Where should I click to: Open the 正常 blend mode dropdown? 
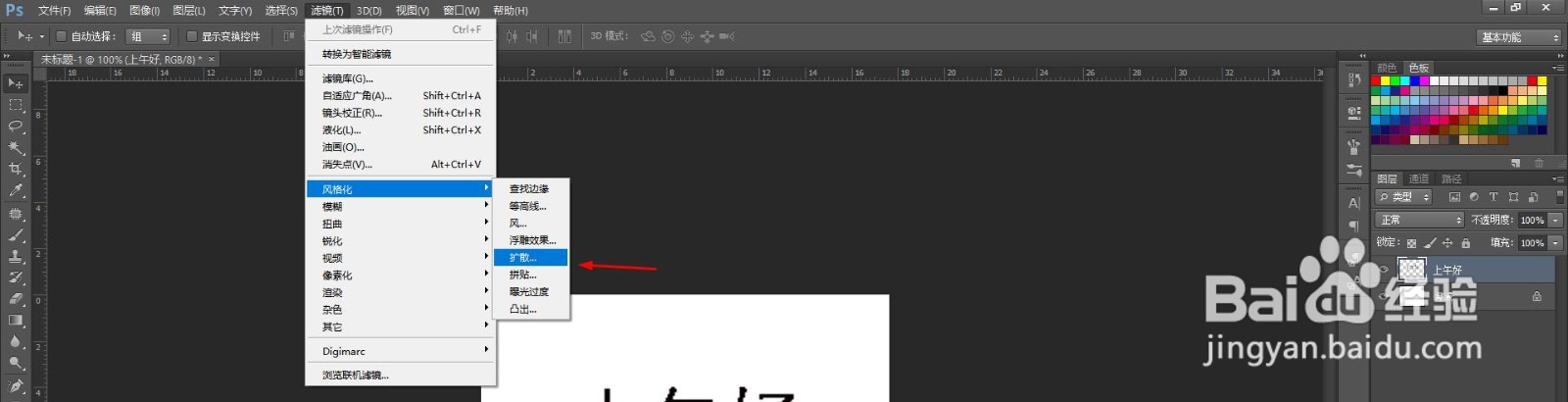pyautogui.click(x=1419, y=220)
